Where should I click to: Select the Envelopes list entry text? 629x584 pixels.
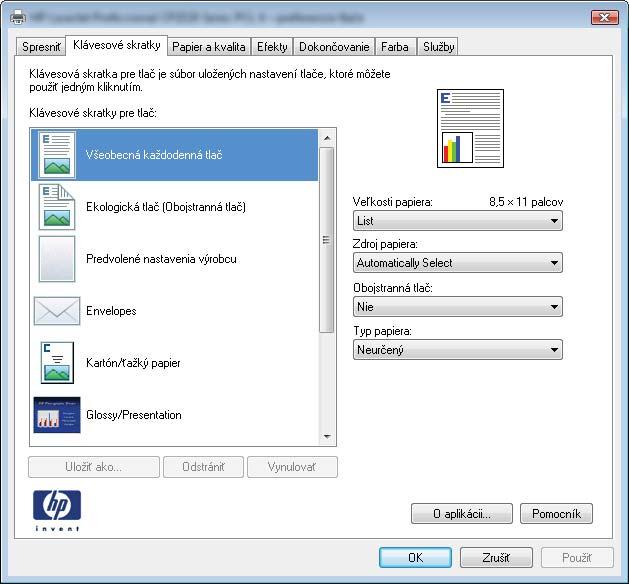pyautogui.click(x=111, y=311)
